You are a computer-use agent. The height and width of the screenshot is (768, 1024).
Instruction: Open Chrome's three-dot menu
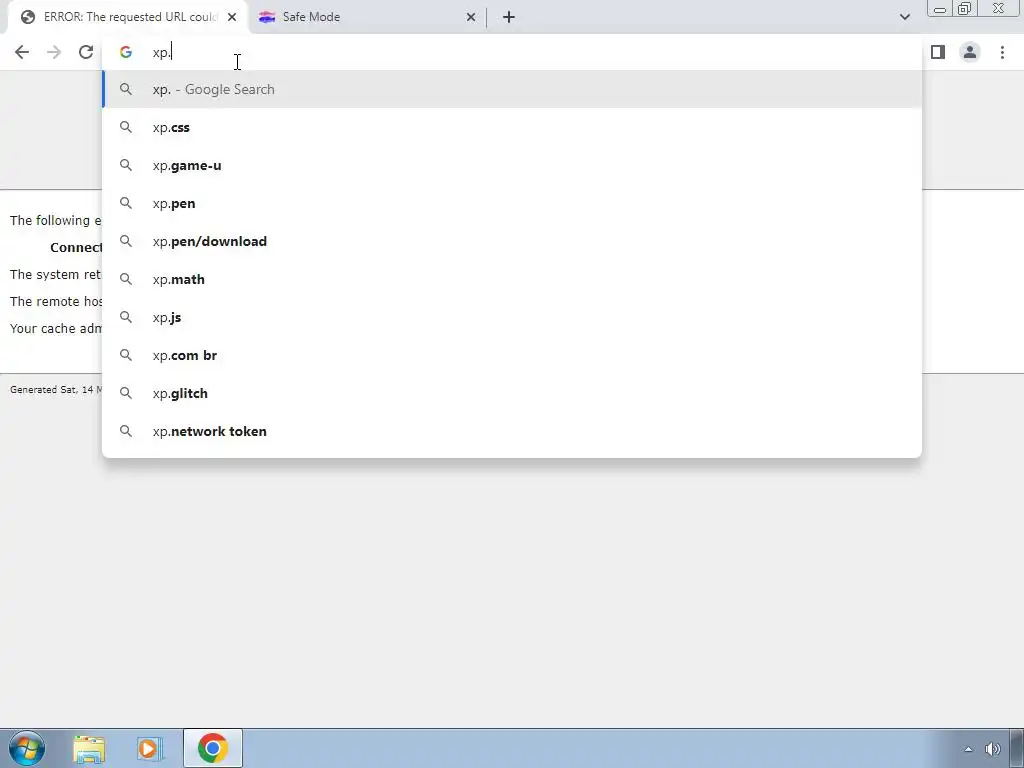(1002, 52)
